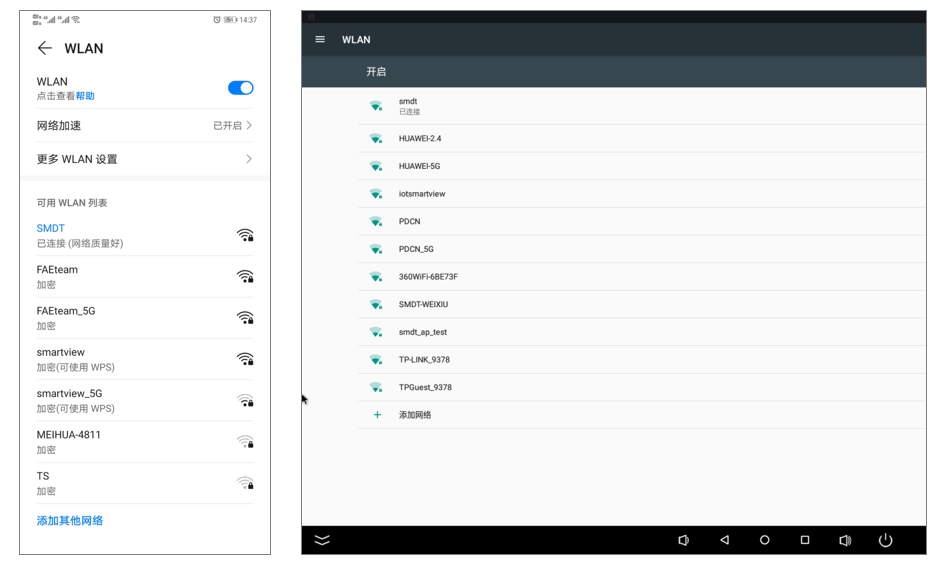
Task: Click the tablet home circle button
Action: (765, 540)
